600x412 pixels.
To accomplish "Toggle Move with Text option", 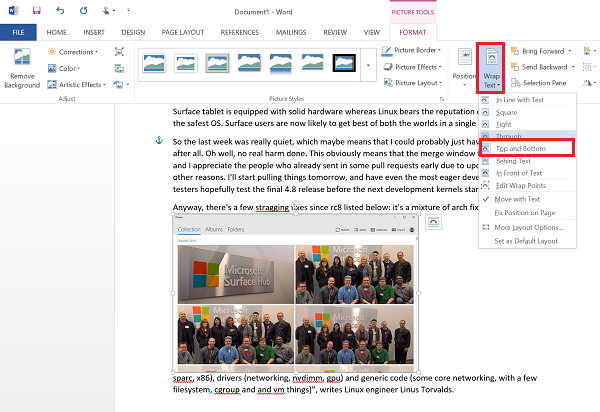I will [527, 199].
